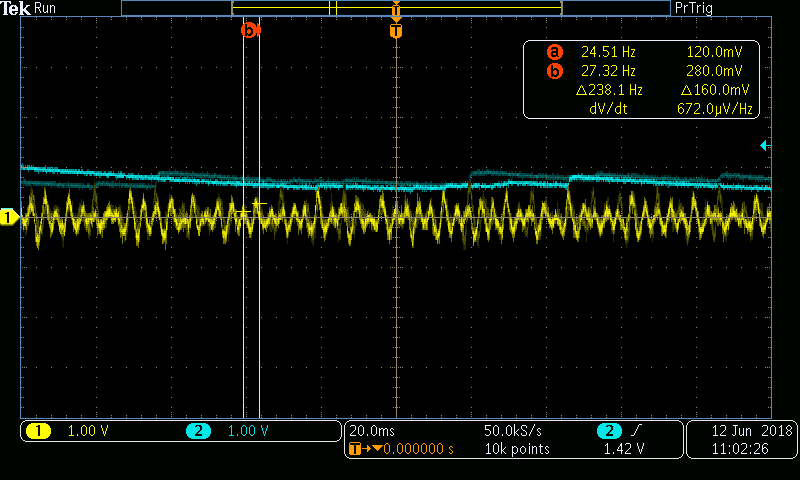Click the Tek logo
Image resolution: width=800 pixels, height=480 pixels.
coord(15,8)
